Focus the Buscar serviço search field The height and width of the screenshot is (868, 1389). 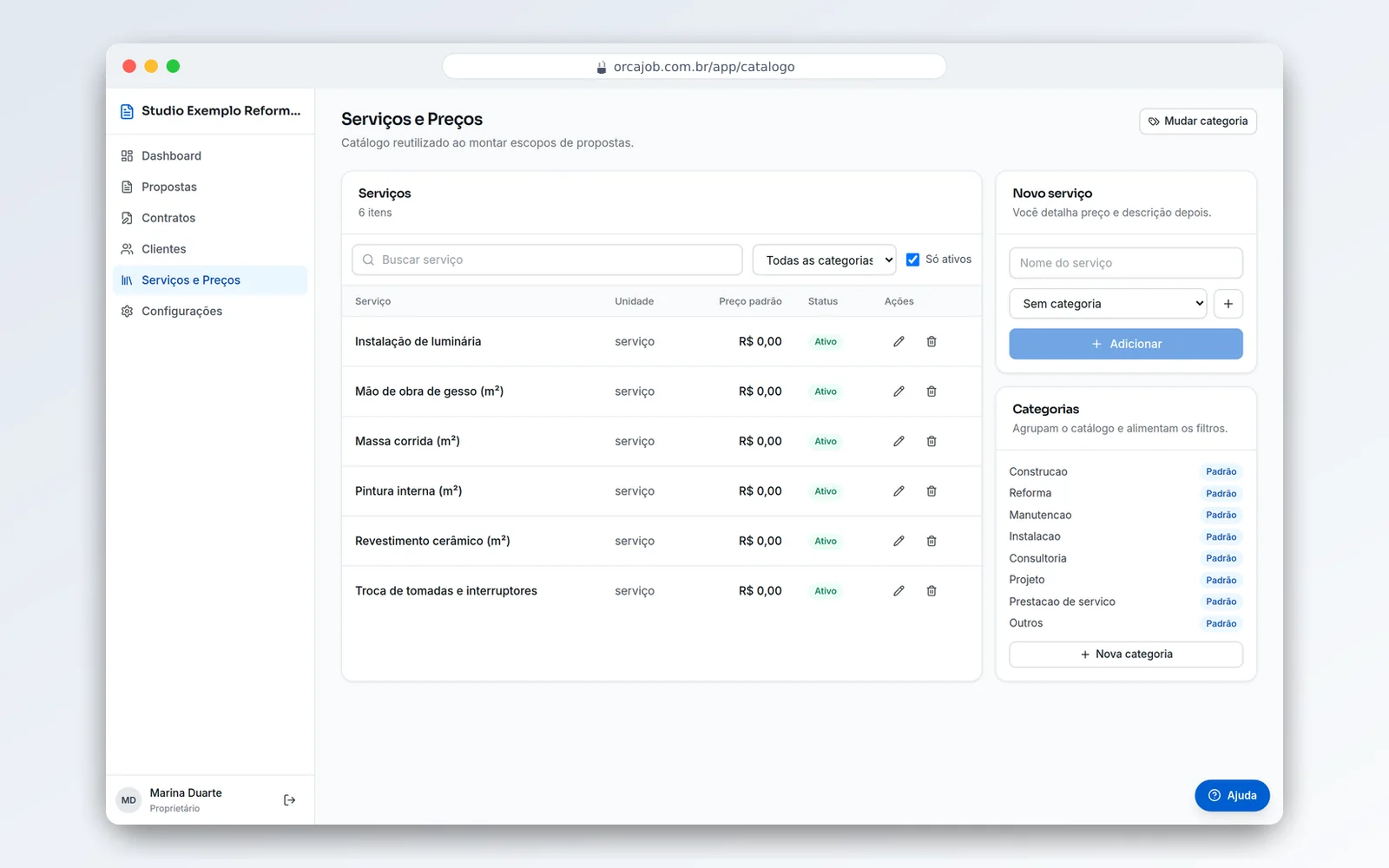click(x=547, y=260)
